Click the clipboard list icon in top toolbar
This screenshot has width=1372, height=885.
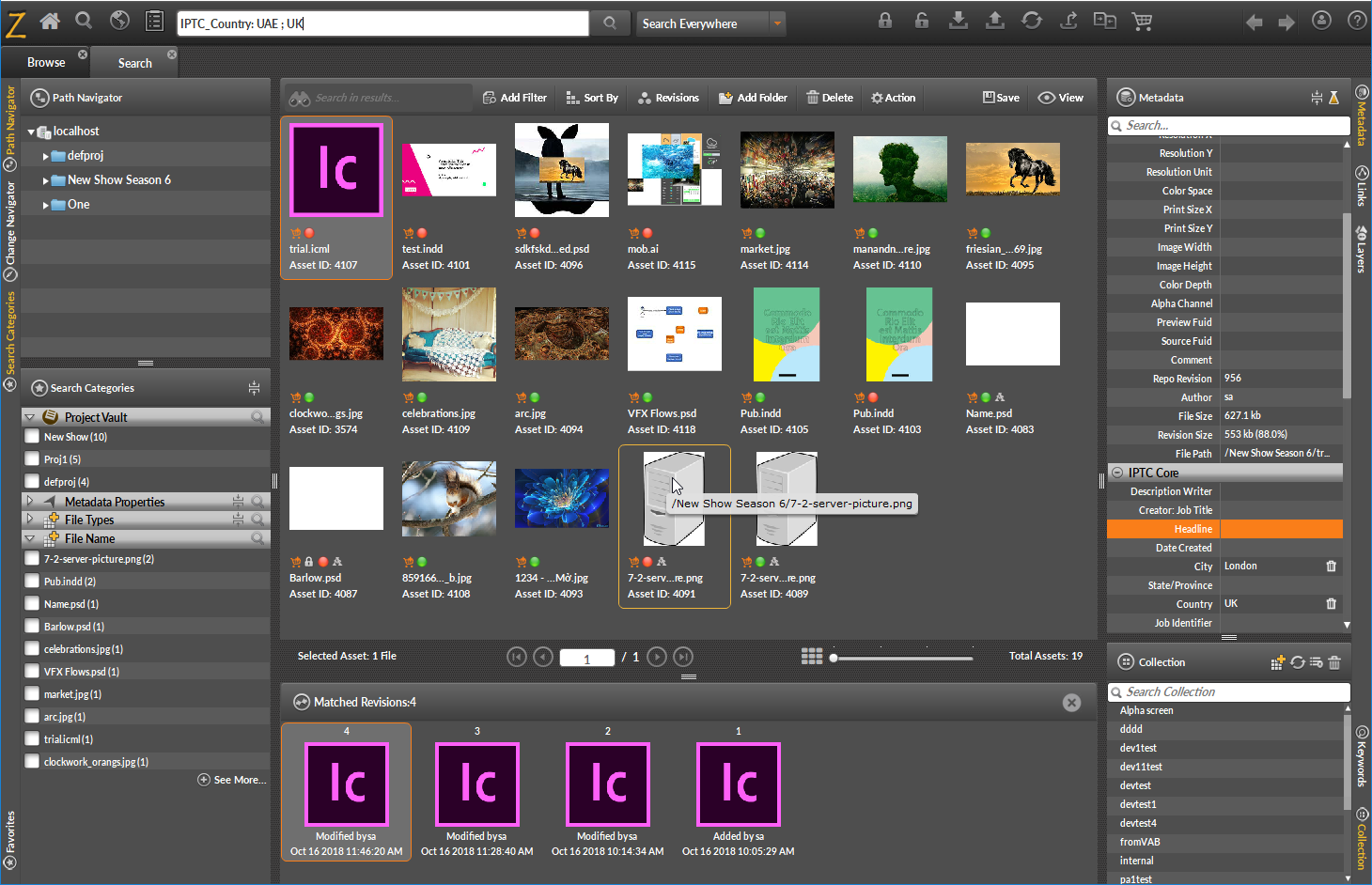click(x=155, y=21)
